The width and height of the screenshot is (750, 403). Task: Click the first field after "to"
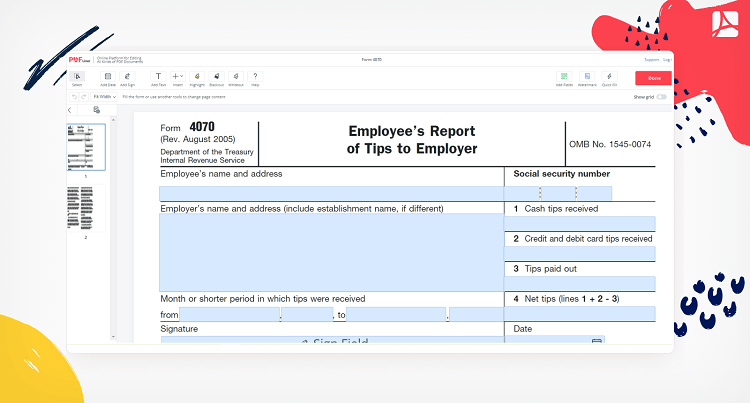(397, 314)
